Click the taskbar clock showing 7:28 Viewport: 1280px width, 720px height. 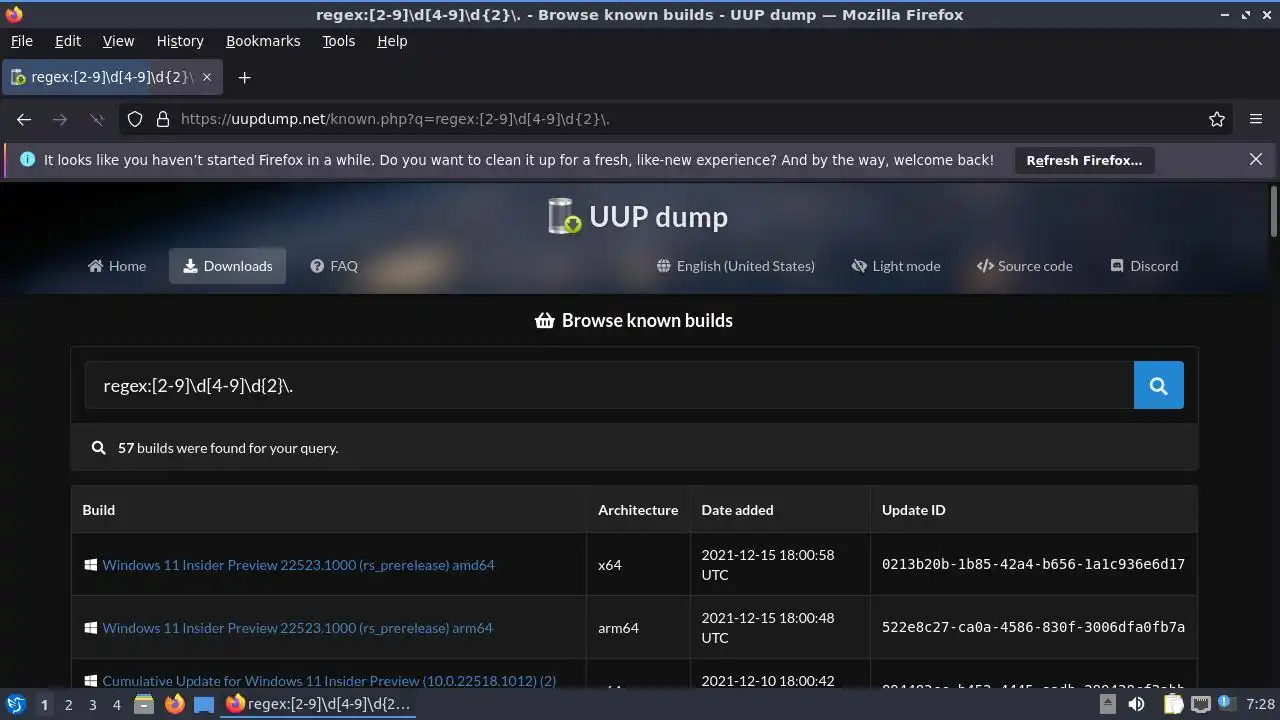1261,704
